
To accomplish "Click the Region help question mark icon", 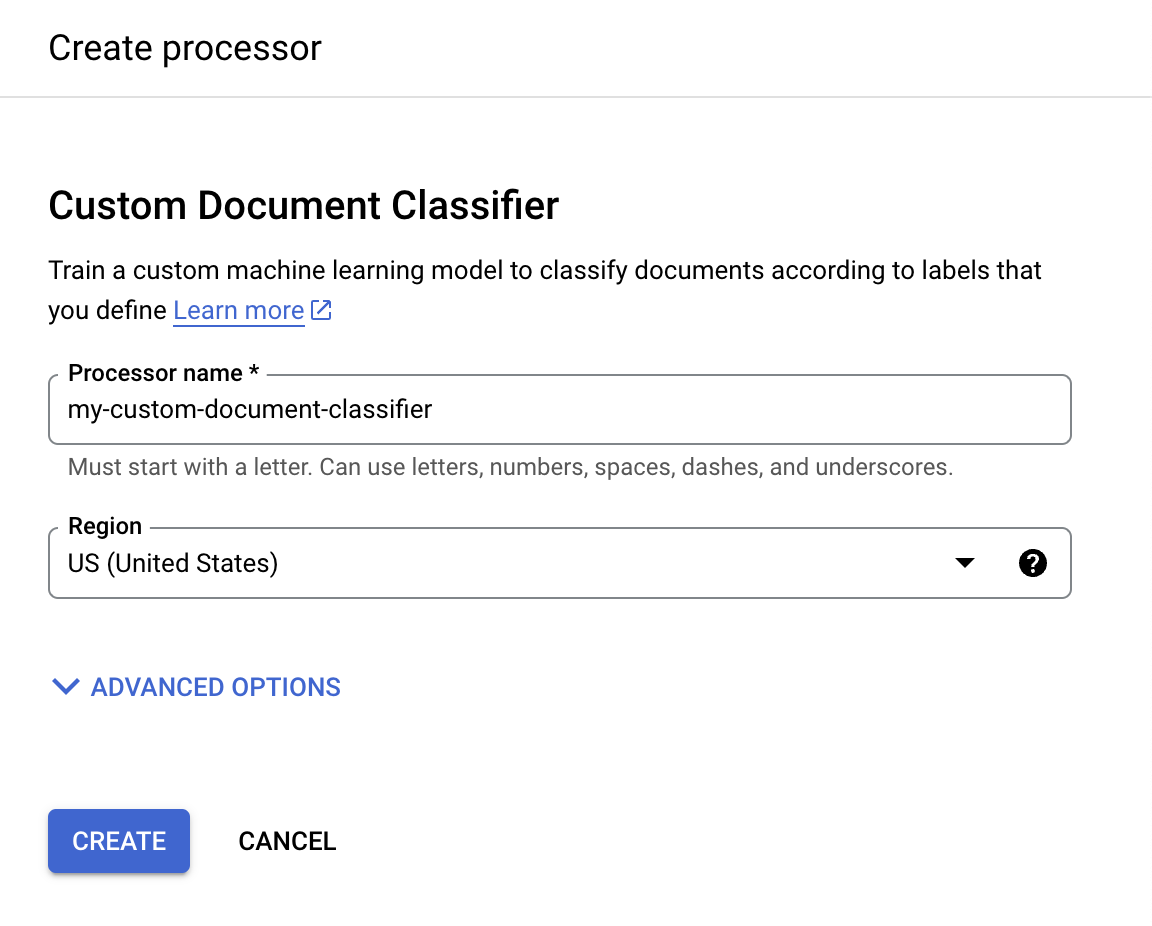I will pos(1032,563).
